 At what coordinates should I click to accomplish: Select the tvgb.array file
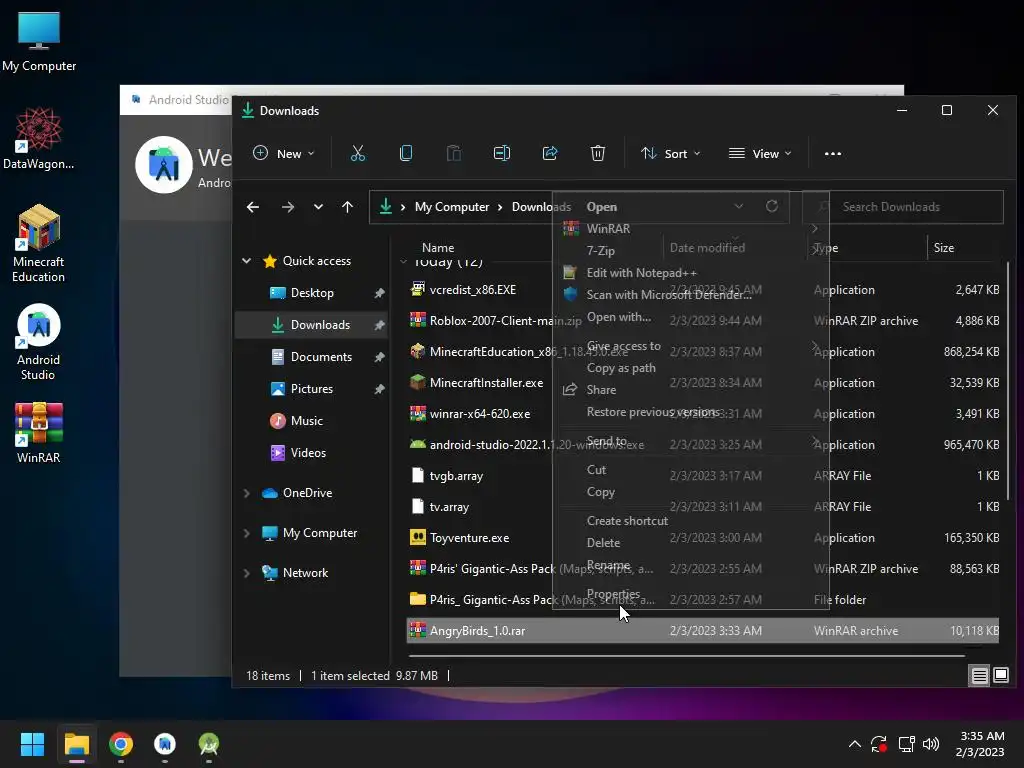[x=702, y=475]
